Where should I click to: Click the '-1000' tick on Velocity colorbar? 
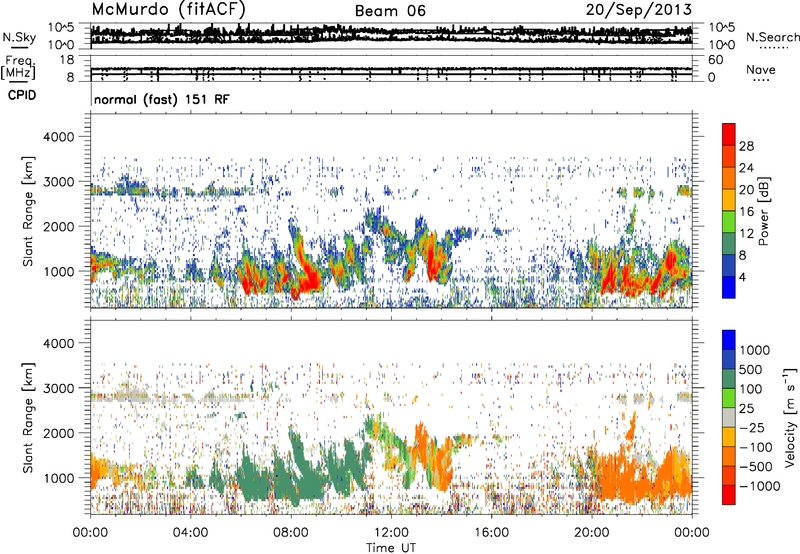coord(759,486)
